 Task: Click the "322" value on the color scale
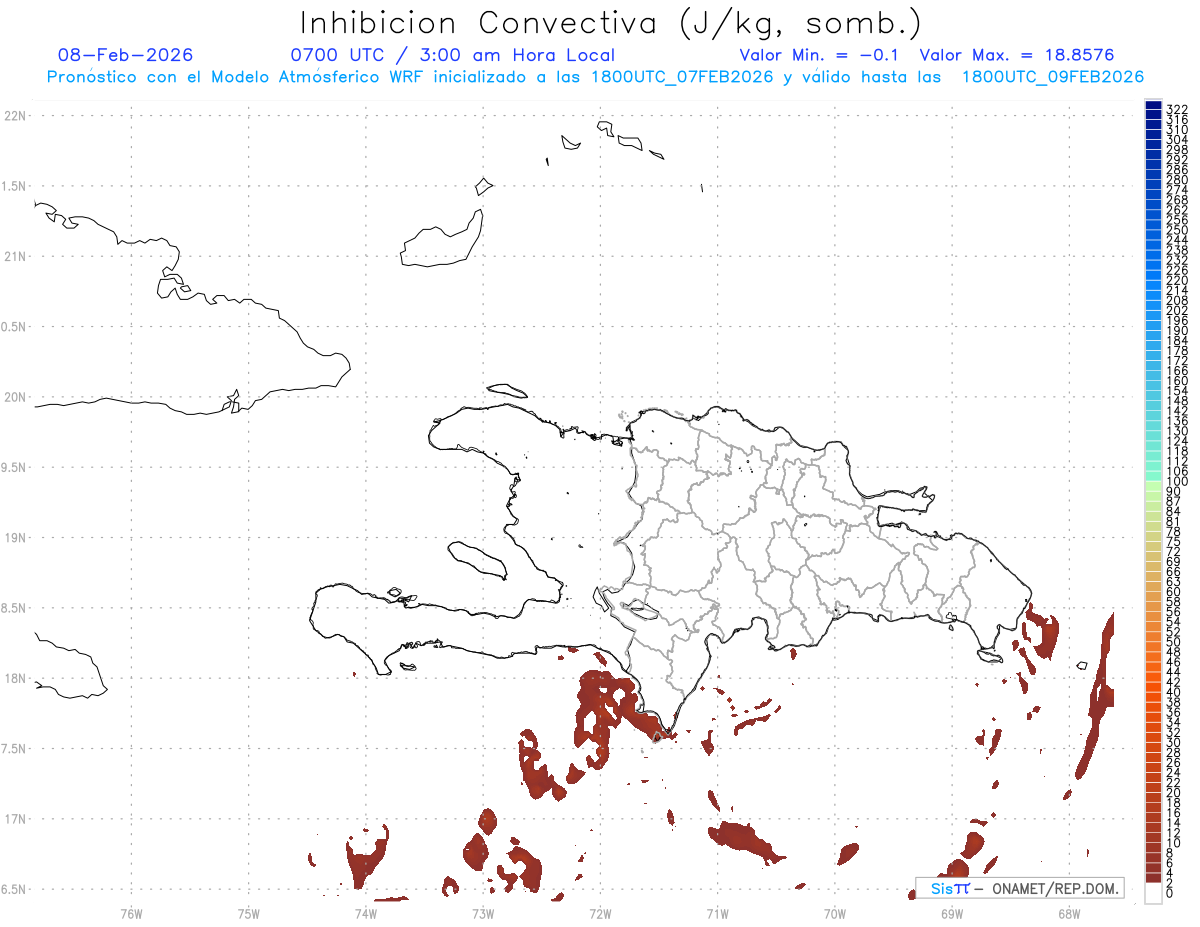[1176, 109]
